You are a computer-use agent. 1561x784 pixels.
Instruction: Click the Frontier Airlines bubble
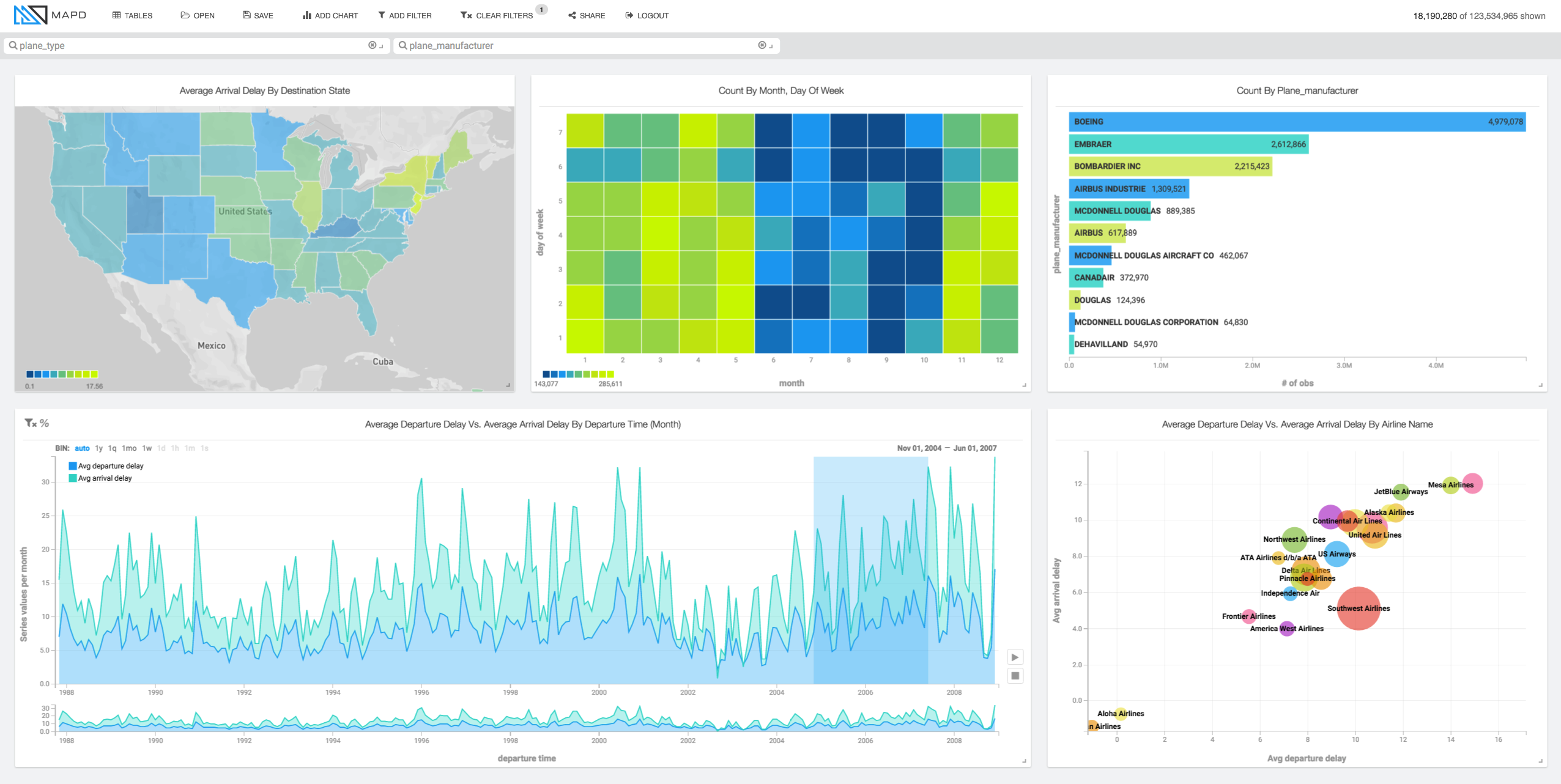1248,616
